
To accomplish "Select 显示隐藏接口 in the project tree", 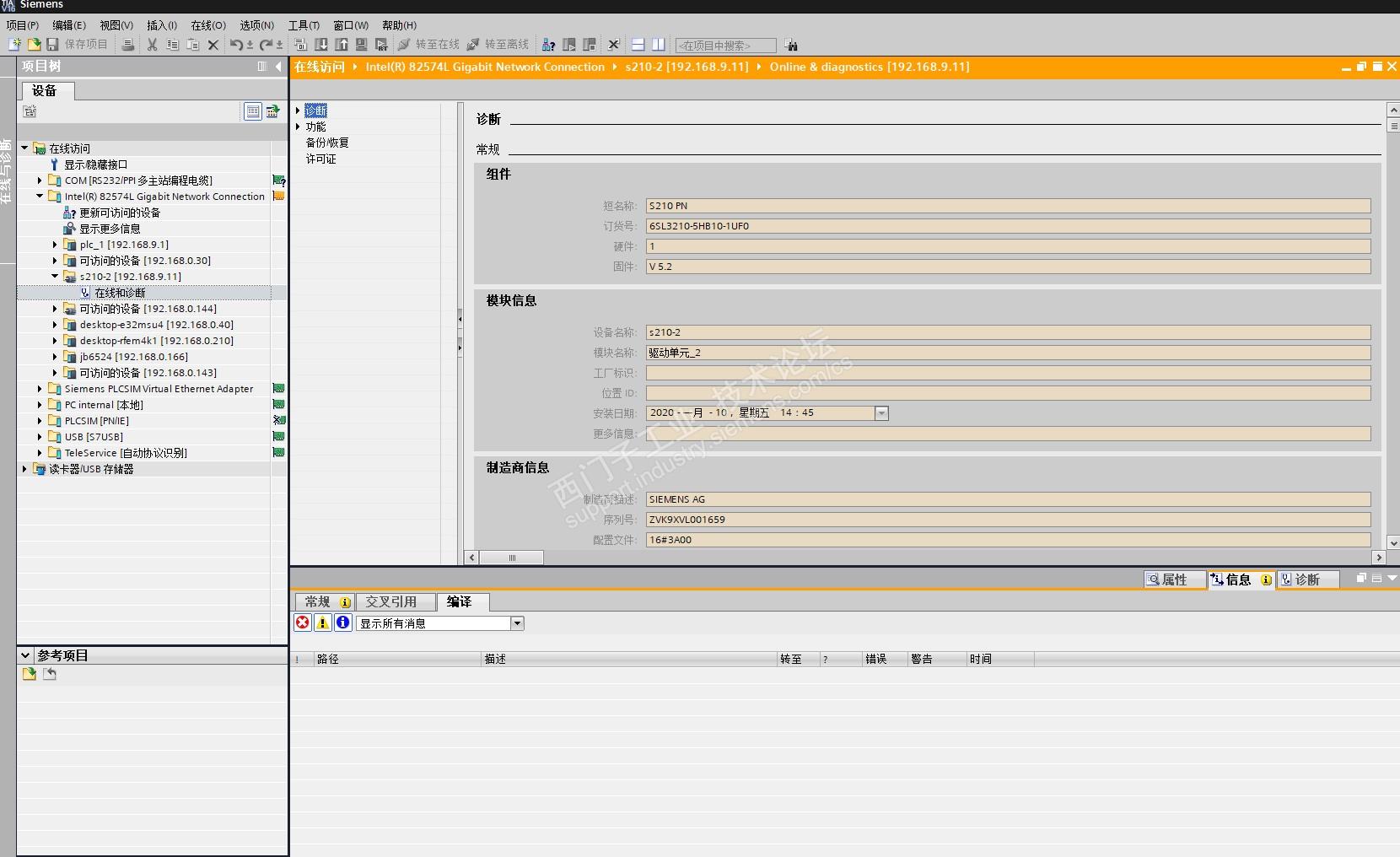I will [x=96, y=164].
